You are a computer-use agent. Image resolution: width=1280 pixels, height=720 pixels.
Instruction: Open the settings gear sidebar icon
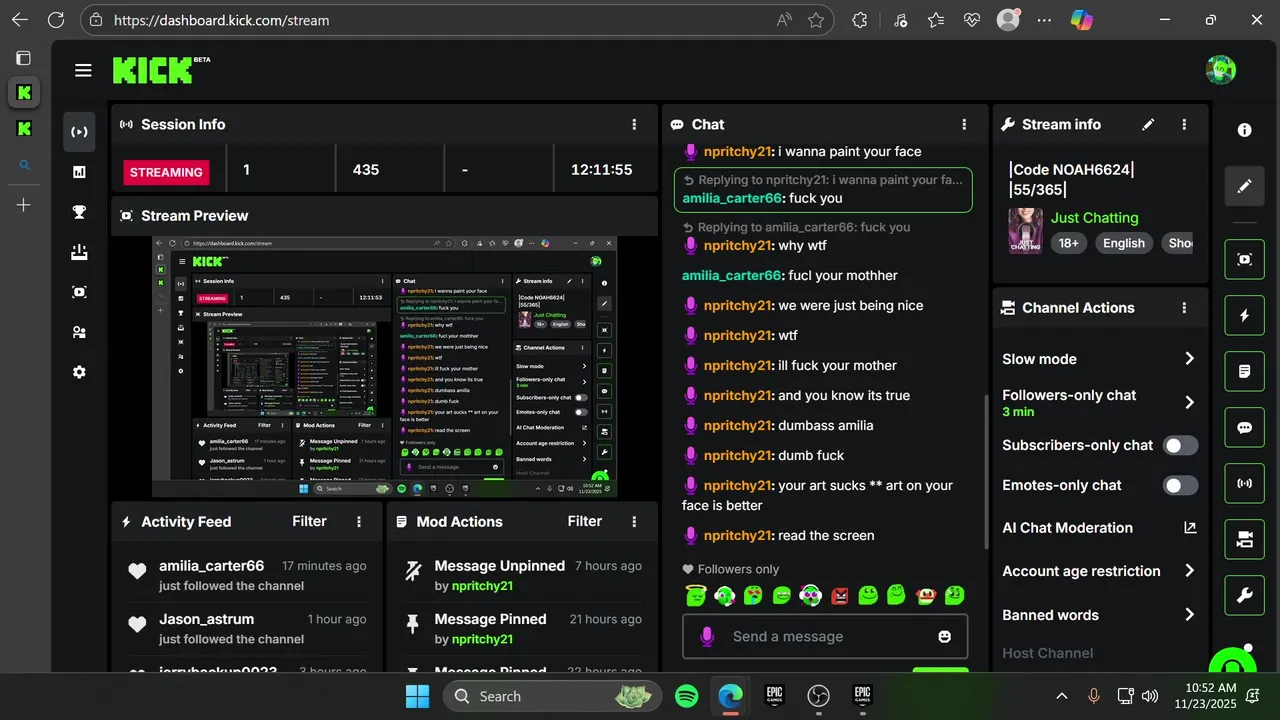click(x=79, y=372)
